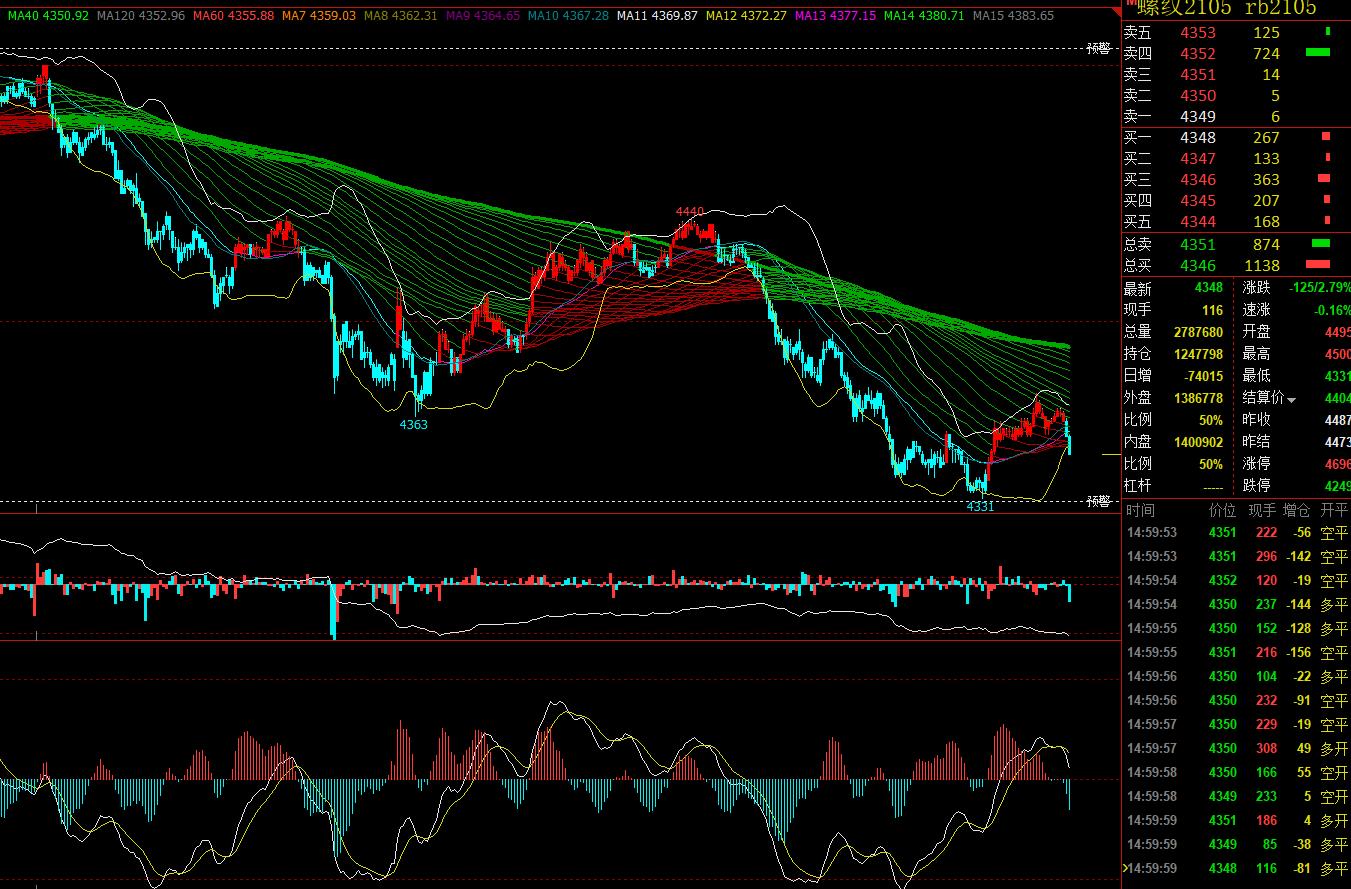1351x889 pixels.
Task: Select the MA9 4364.65 legend entry
Action: 482,16
